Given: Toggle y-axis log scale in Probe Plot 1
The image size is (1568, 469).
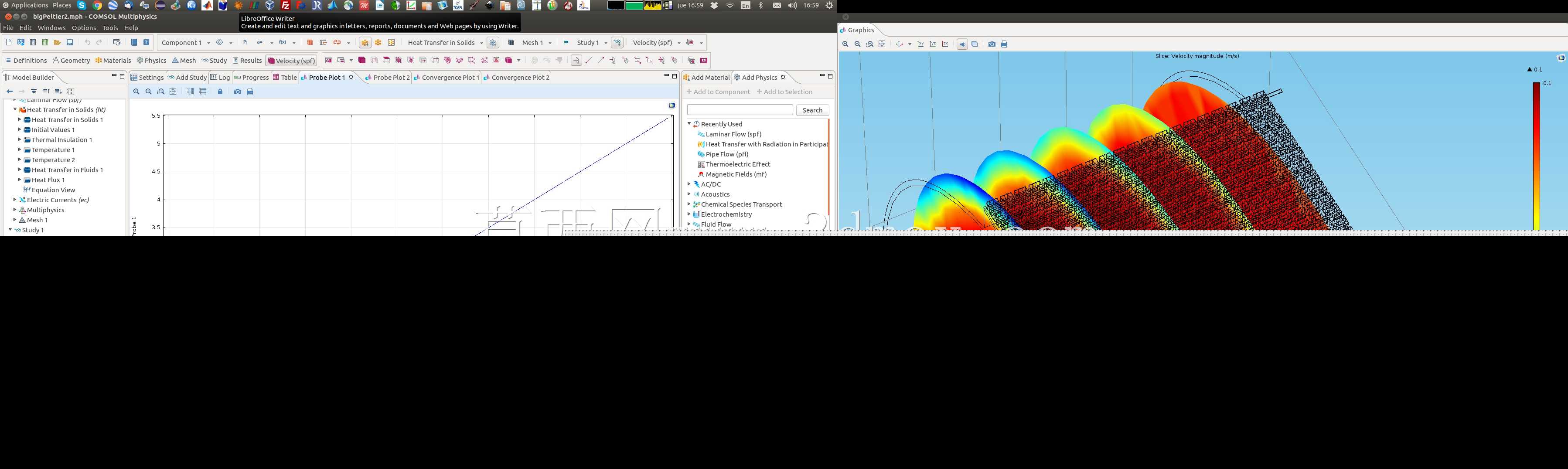Looking at the screenshot, I should coord(203,92).
